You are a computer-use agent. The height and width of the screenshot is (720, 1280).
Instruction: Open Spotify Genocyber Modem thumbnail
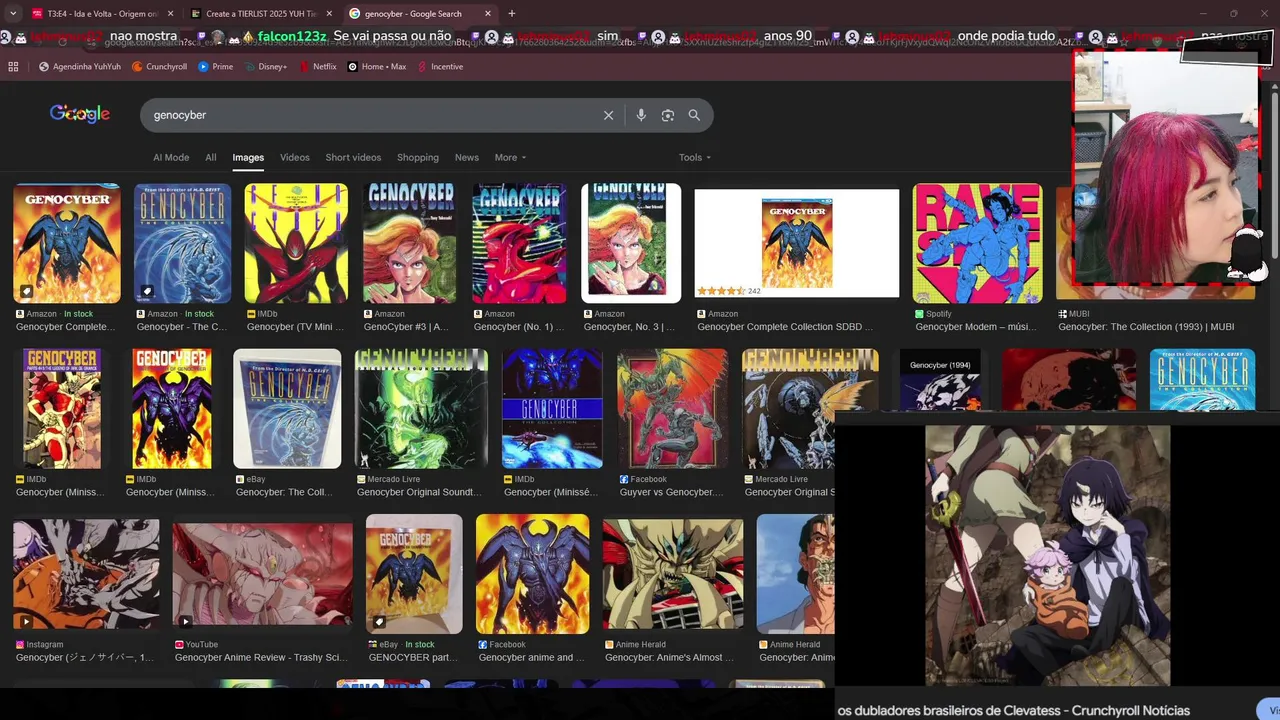977,243
